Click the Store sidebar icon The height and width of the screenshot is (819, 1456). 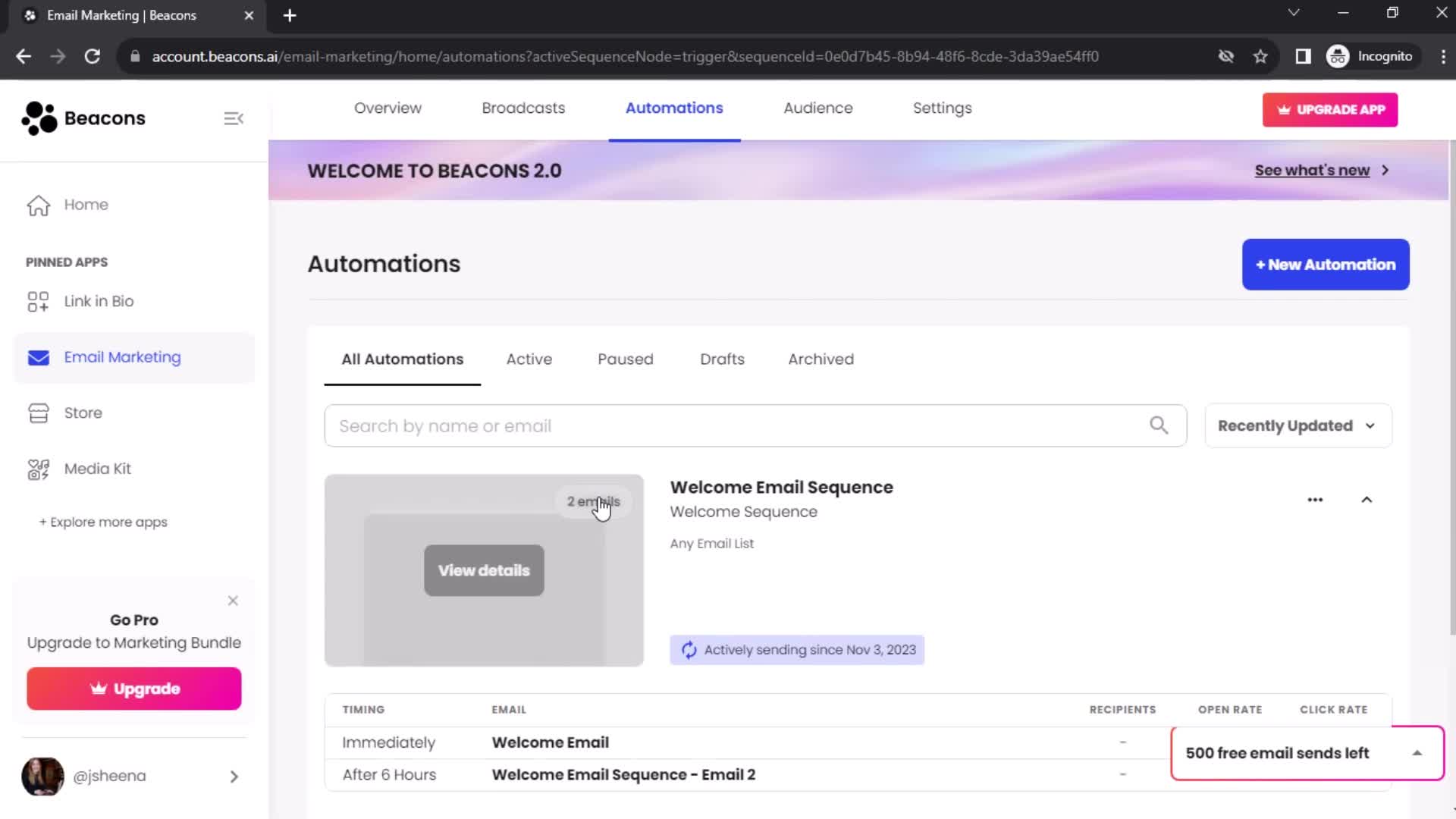pos(38,413)
